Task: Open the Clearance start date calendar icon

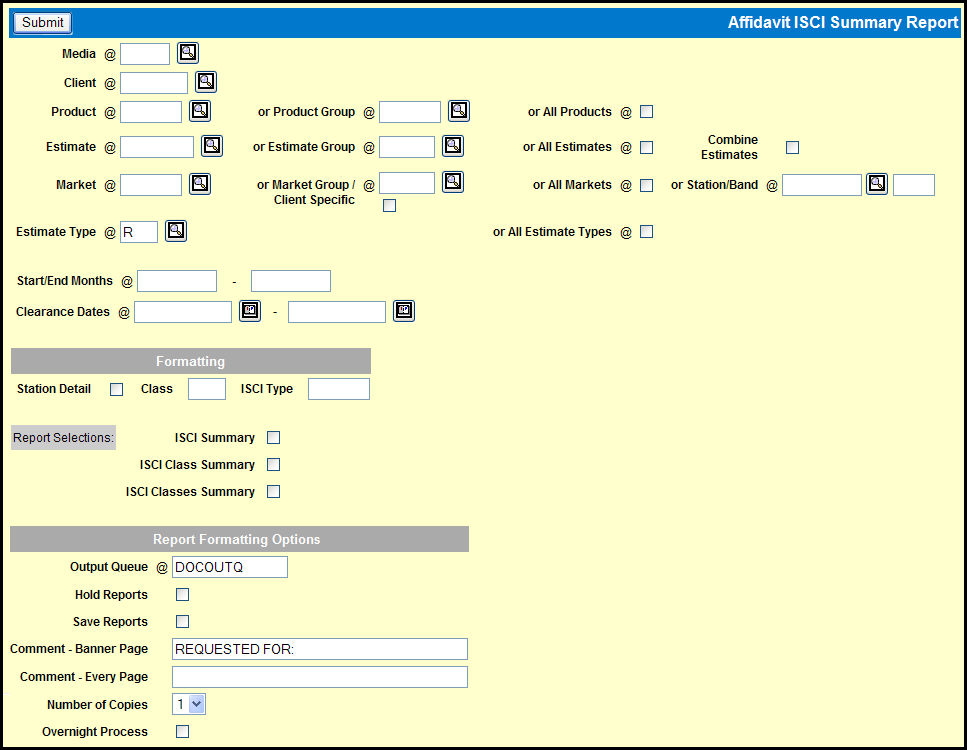Action: (x=250, y=312)
